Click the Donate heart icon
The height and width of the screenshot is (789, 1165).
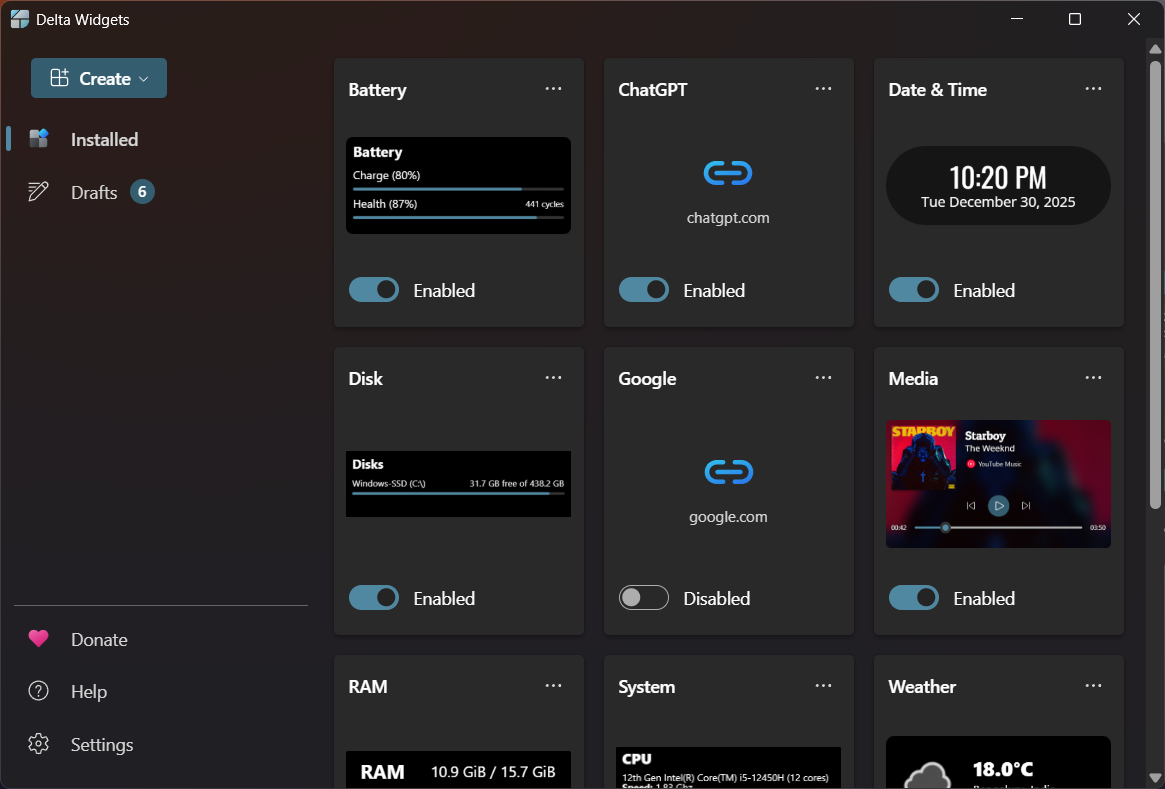click(x=39, y=639)
